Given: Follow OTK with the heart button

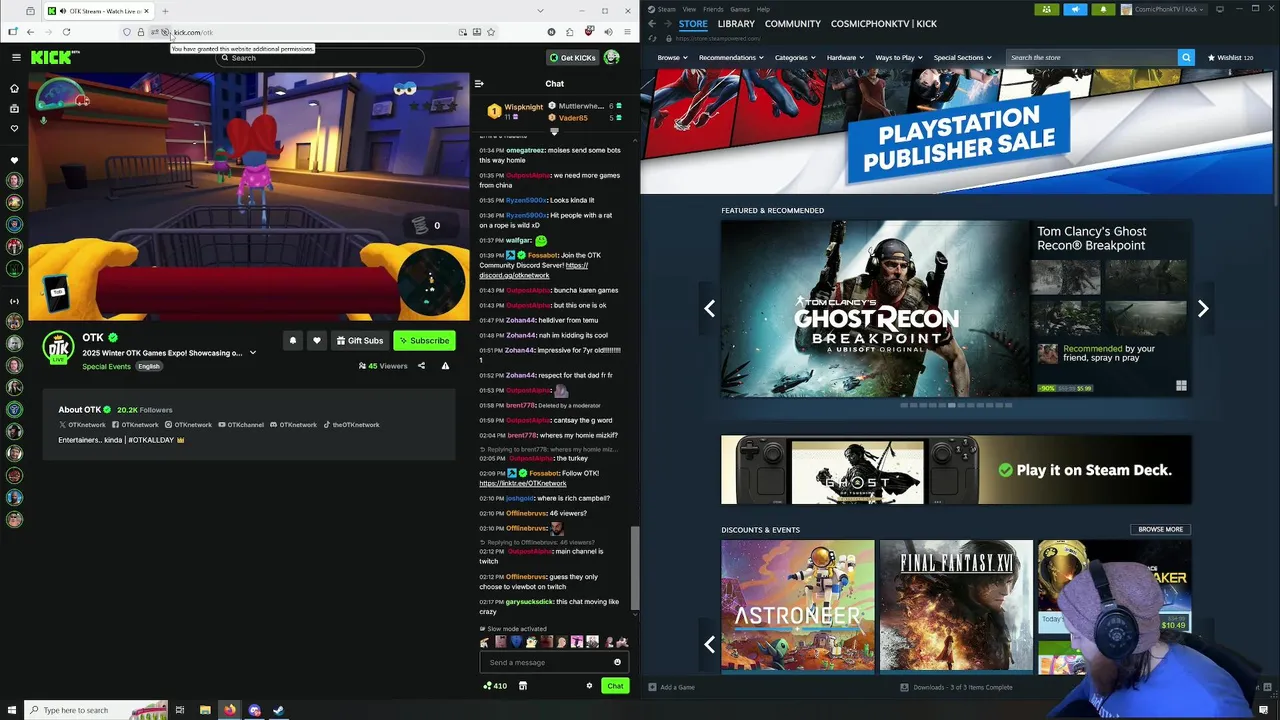Looking at the screenshot, I should 317,340.
